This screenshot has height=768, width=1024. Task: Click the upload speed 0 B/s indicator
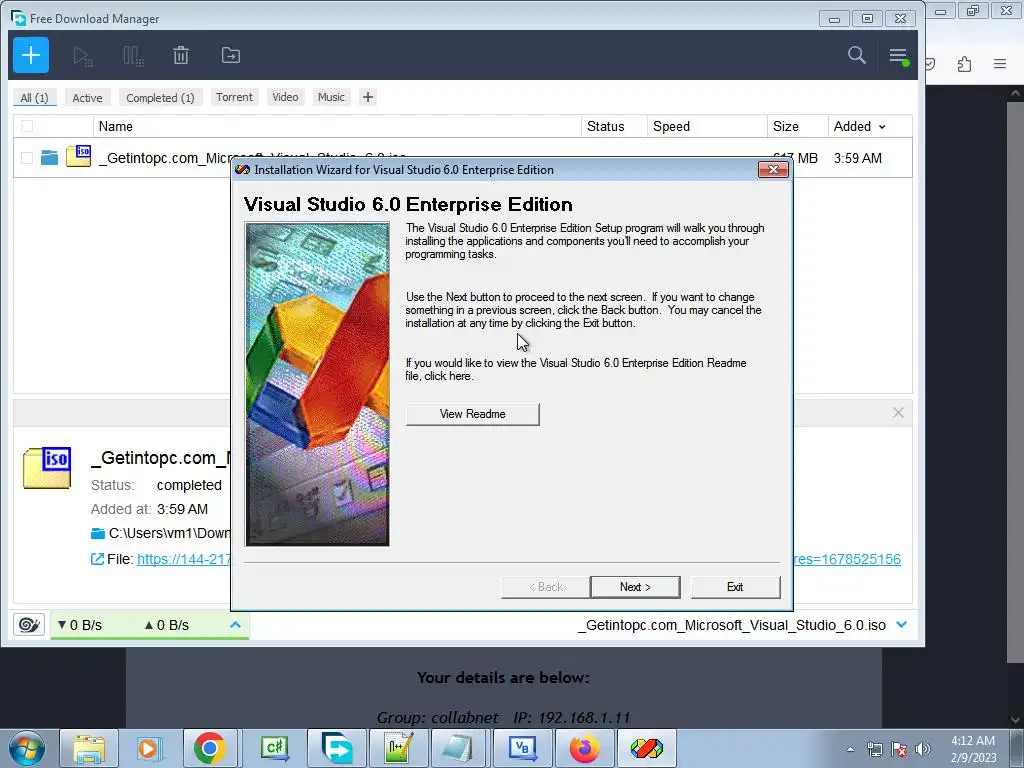(x=167, y=625)
